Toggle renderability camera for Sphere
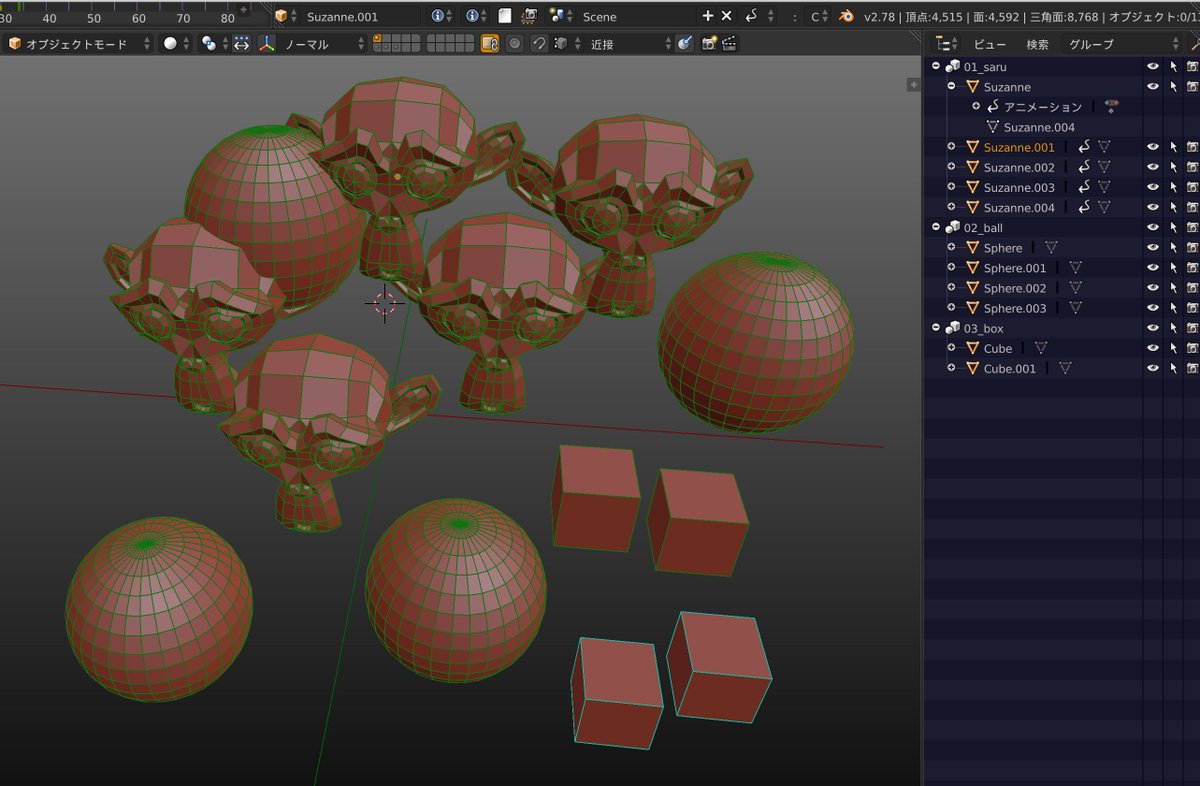 tap(1193, 248)
